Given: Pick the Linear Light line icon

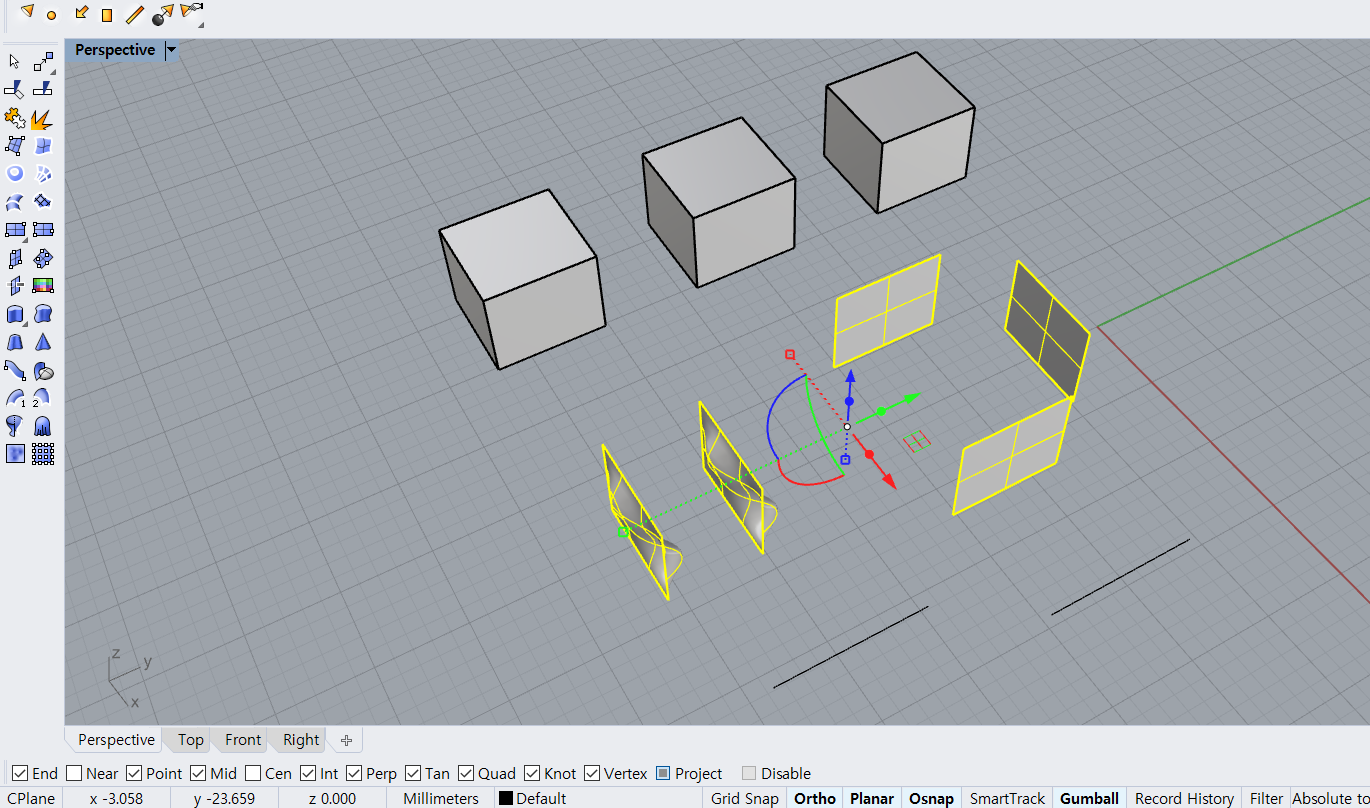Looking at the screenshot, I should [x=134, y=14].
